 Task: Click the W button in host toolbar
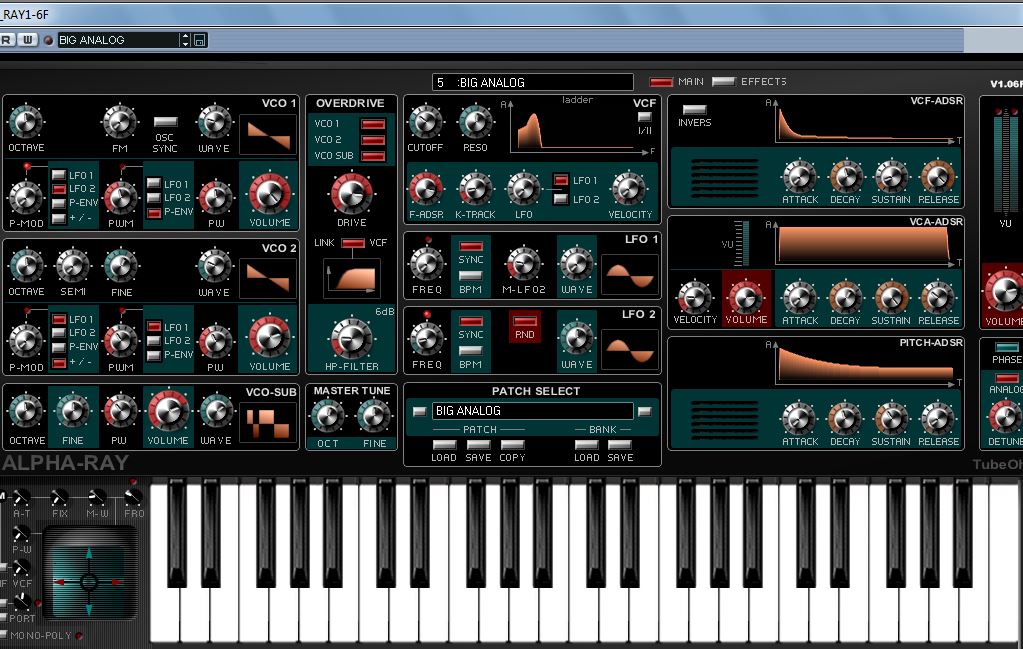pyautogui.click(x=28, y=40)
